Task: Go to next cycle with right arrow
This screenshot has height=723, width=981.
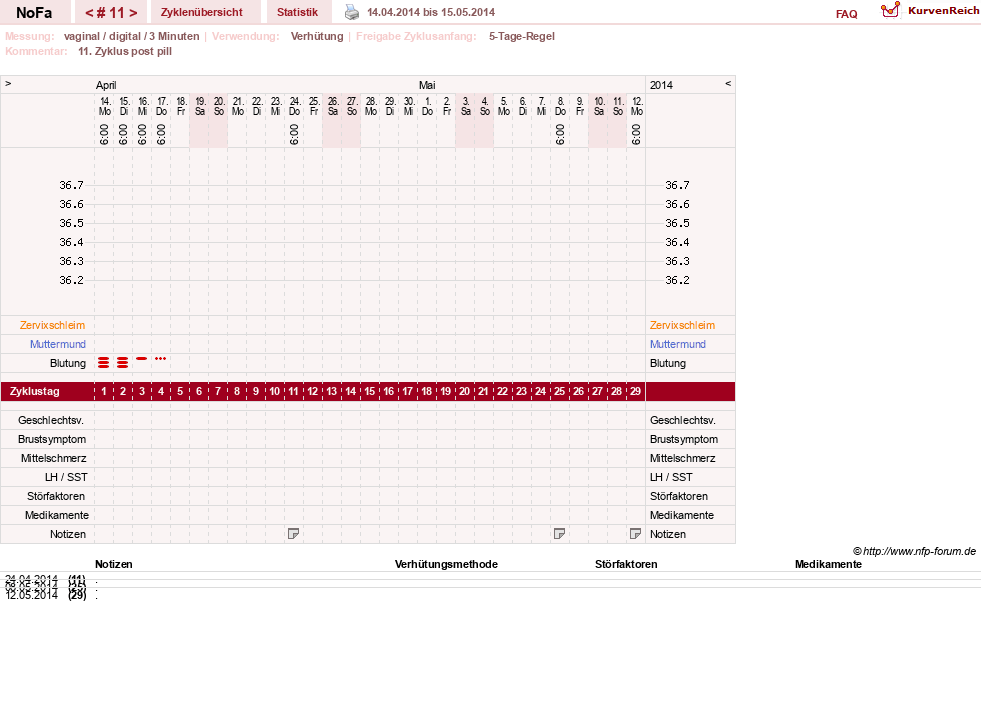Action: [x=133, y=13]
